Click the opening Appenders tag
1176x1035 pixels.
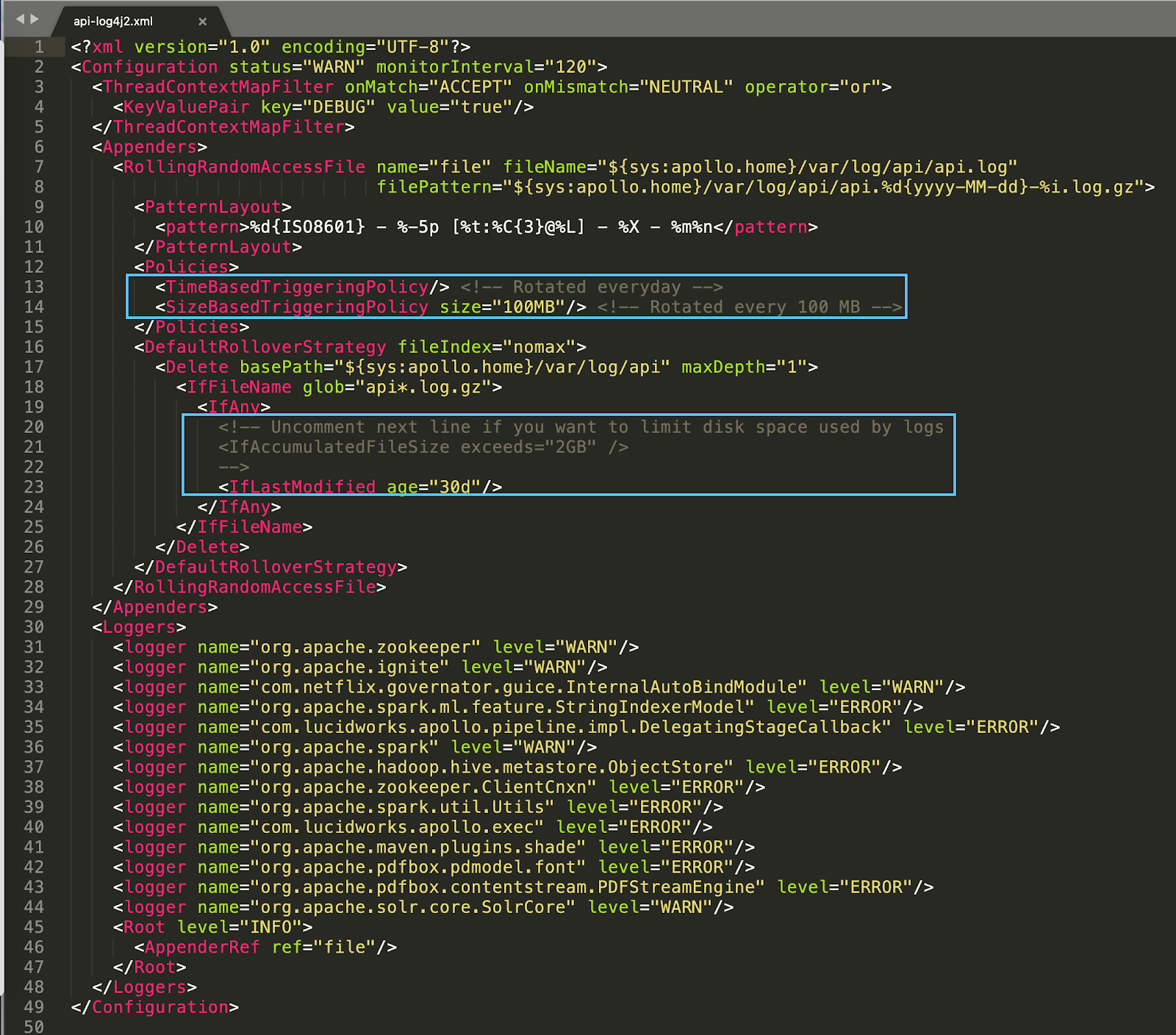point(150,147)
